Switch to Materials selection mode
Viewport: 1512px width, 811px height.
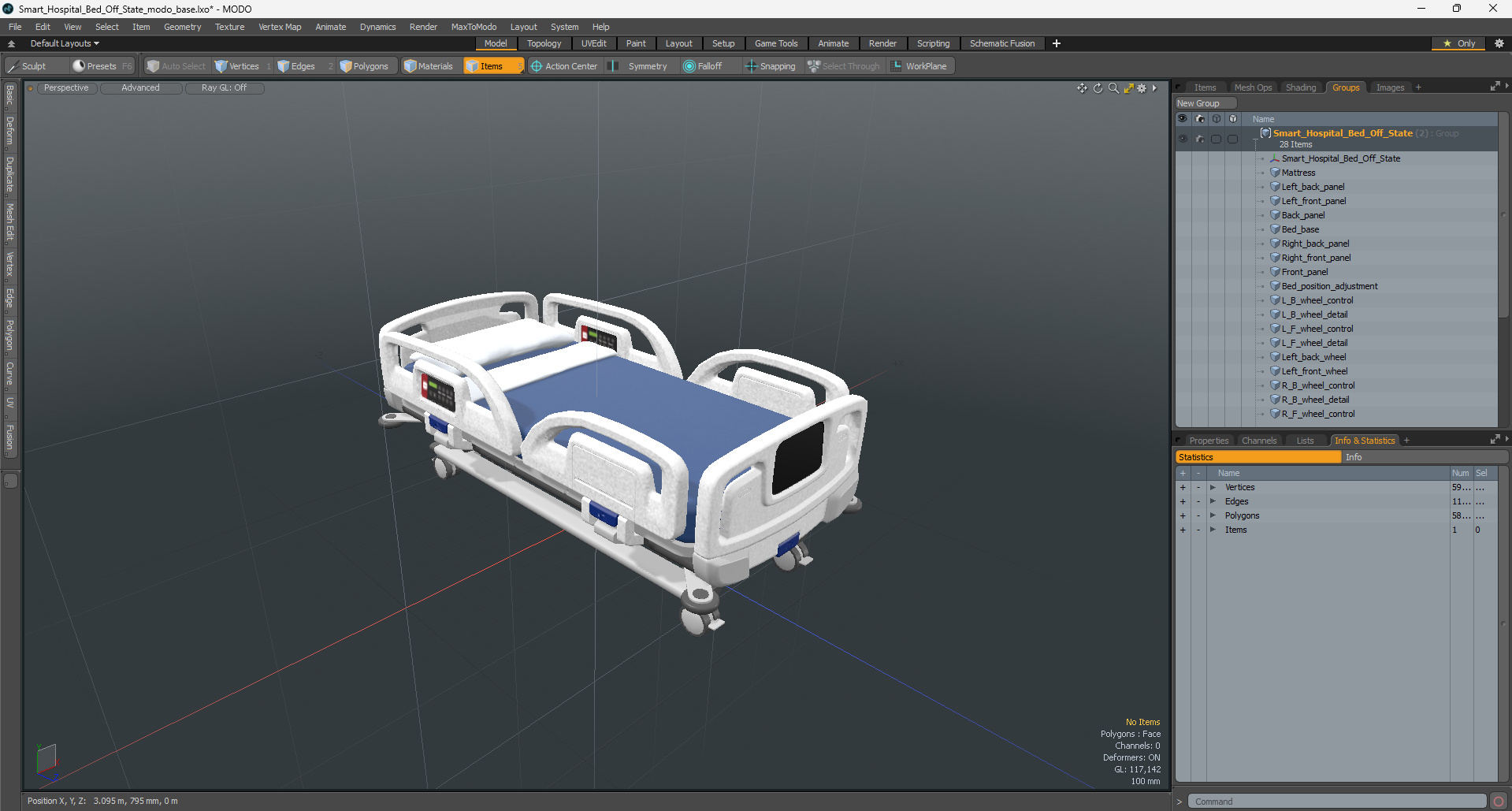tap(429, 66)
